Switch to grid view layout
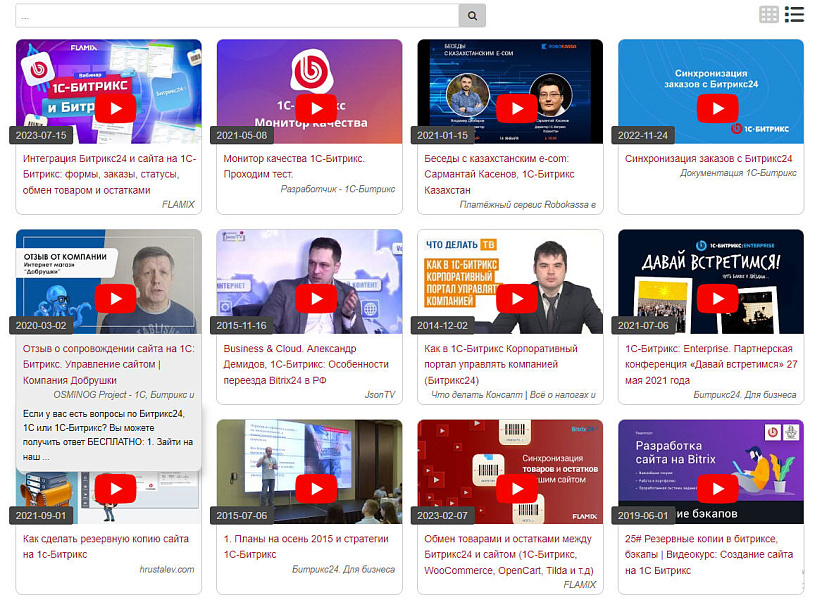Image resolution: width=822 pixels, height=600 pixels. pos(768,14)
